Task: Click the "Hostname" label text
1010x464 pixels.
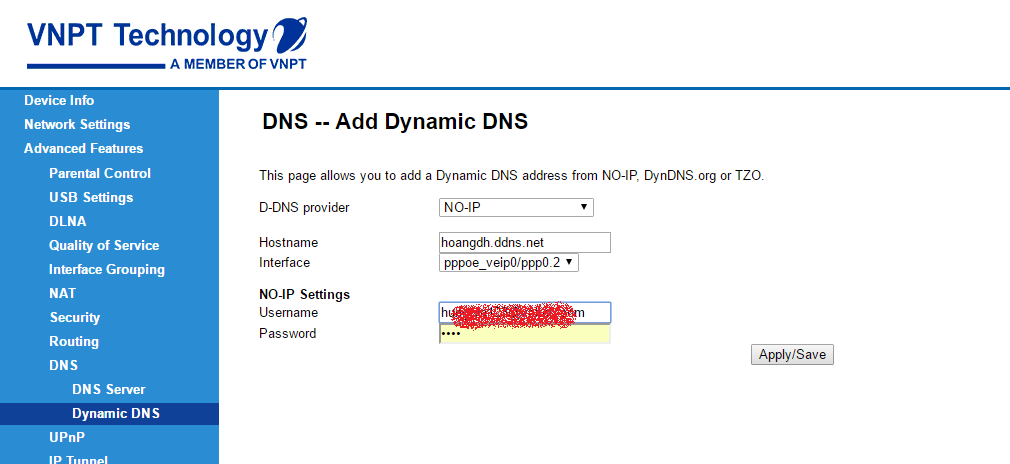Action: click(289, 242)
